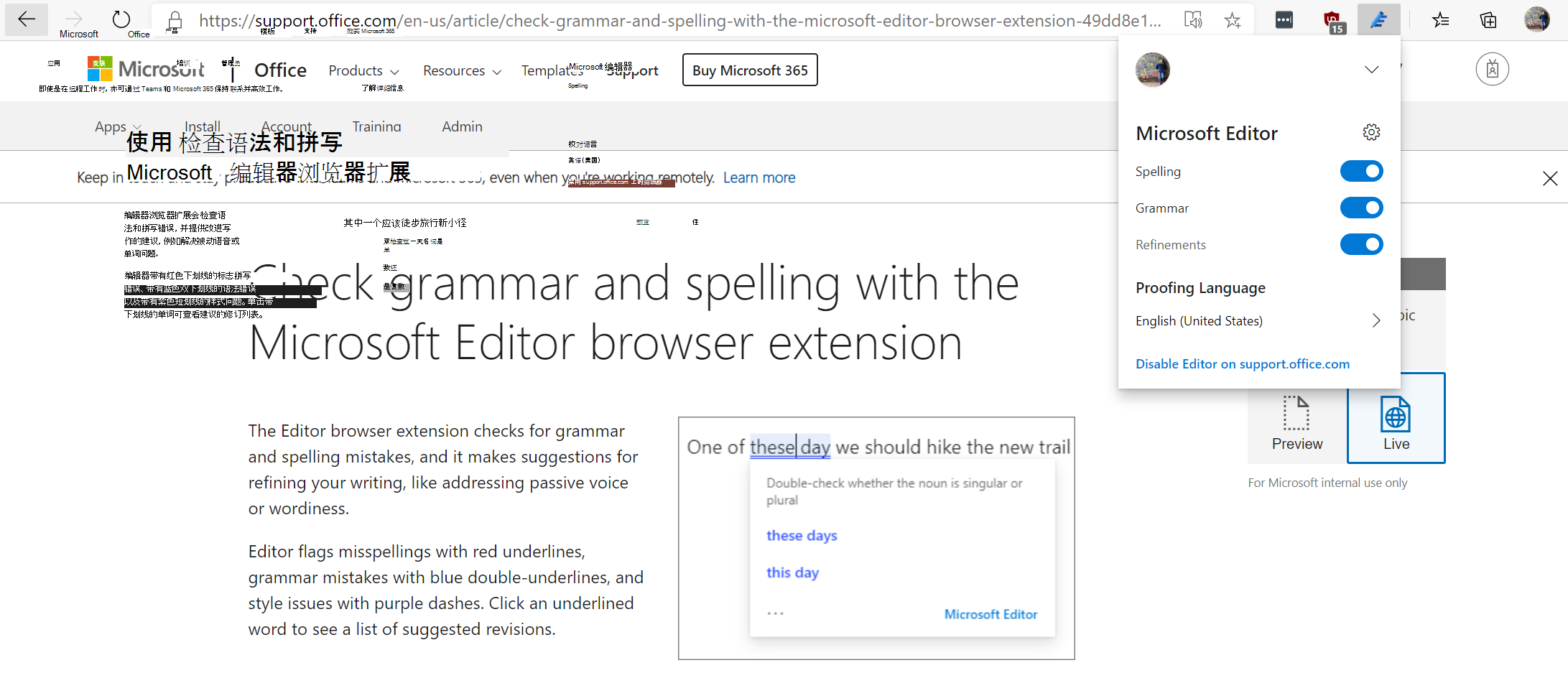Screen dimensions: 1568x696
Task: Add page to favorites with star icon
Action: pyautogui.click(x=1233, y=19)
